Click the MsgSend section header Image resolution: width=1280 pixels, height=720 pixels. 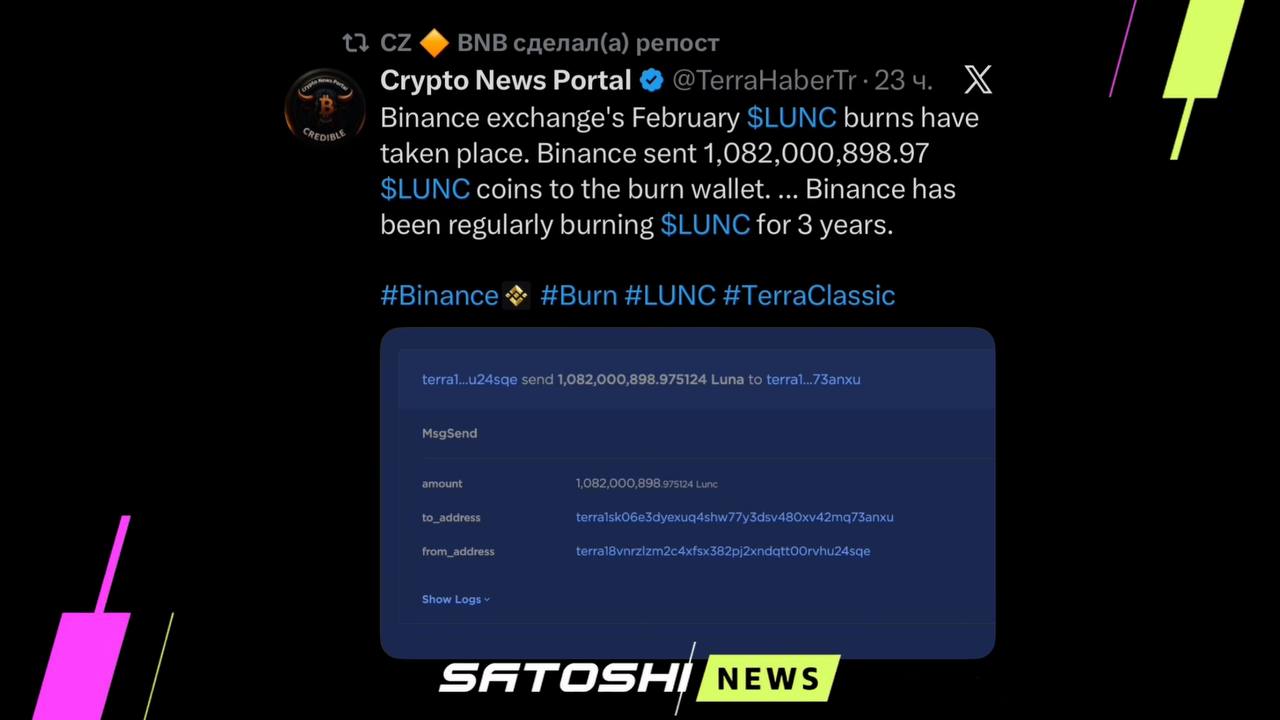coord(449,433)
